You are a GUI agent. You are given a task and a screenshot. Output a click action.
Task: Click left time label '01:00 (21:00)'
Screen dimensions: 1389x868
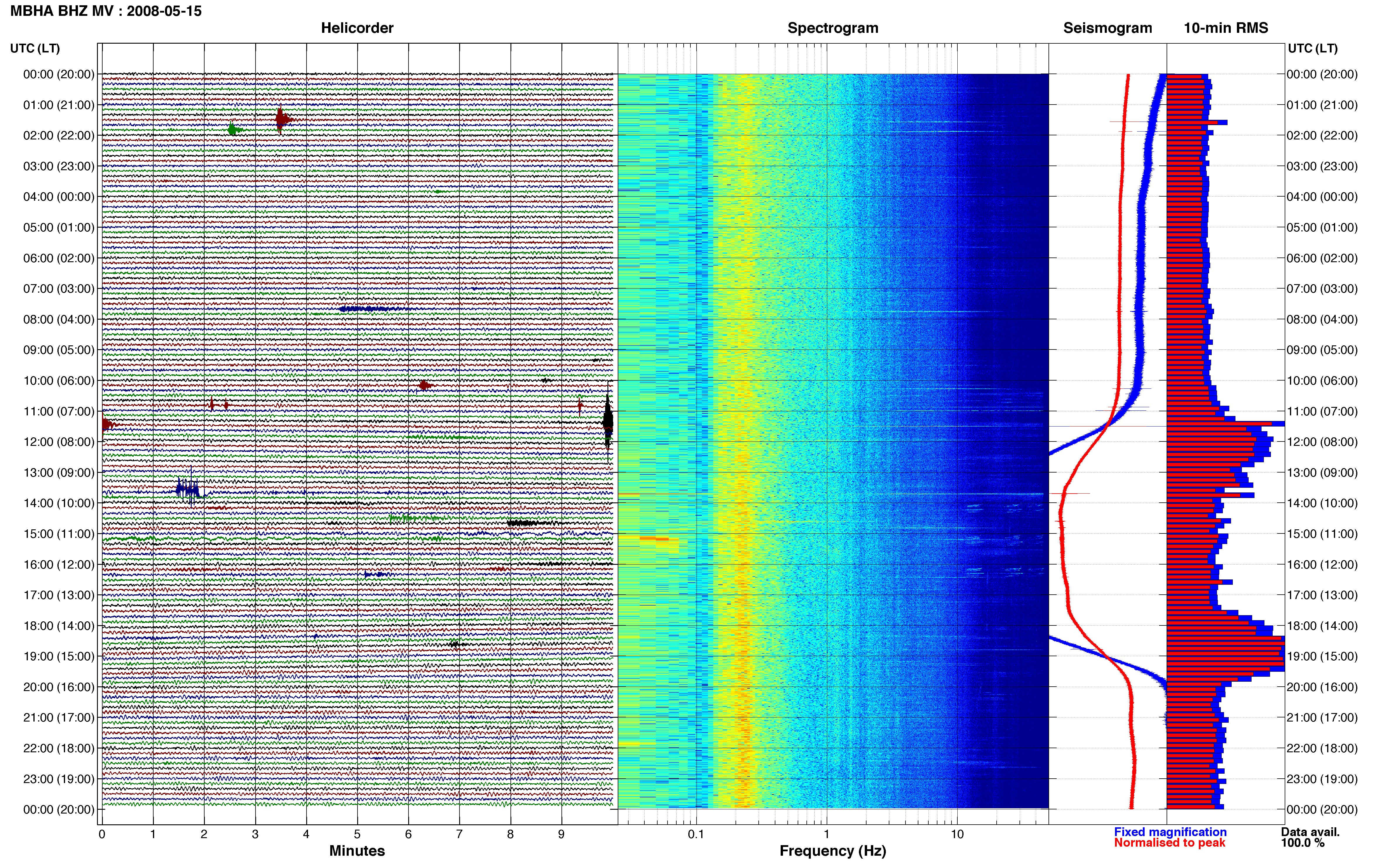[59, 105]
